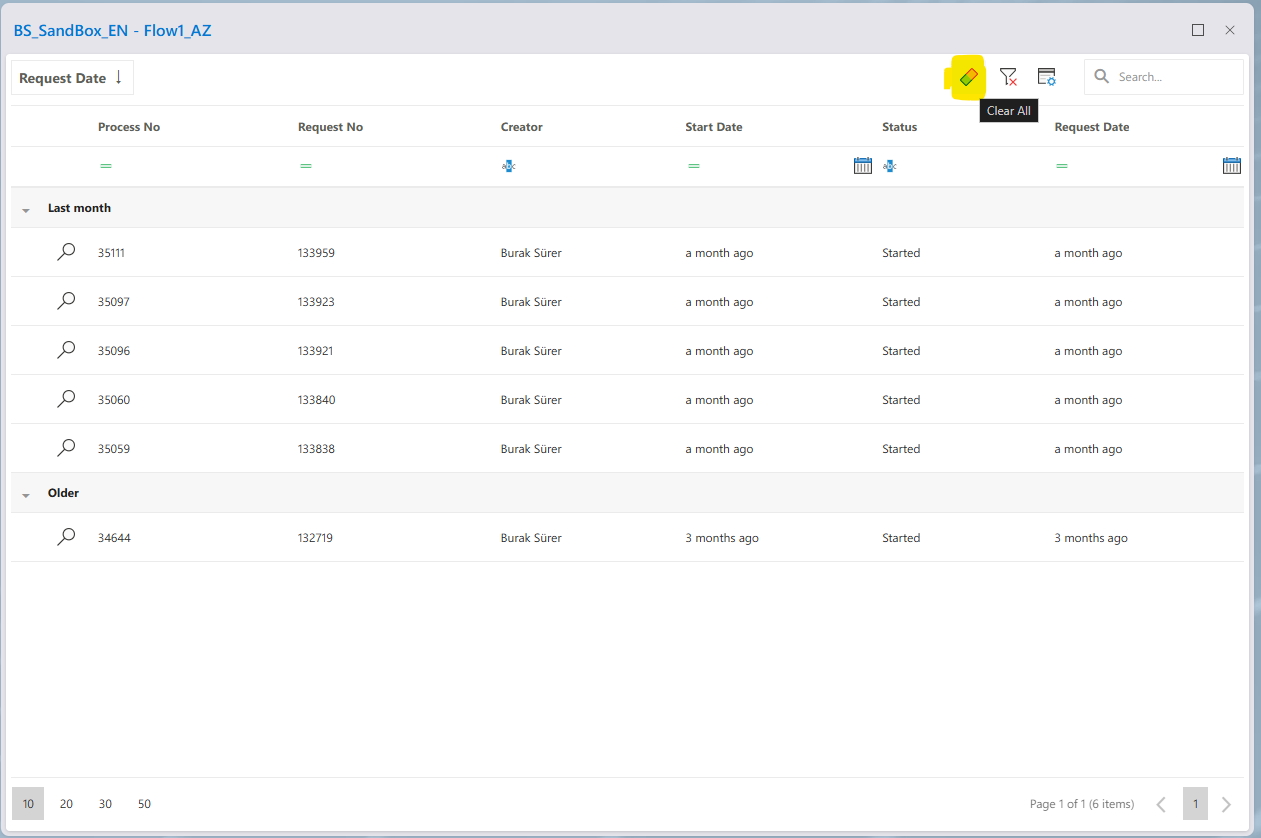
Task: Change Creator filter contains operator
Action: [509, 166]
